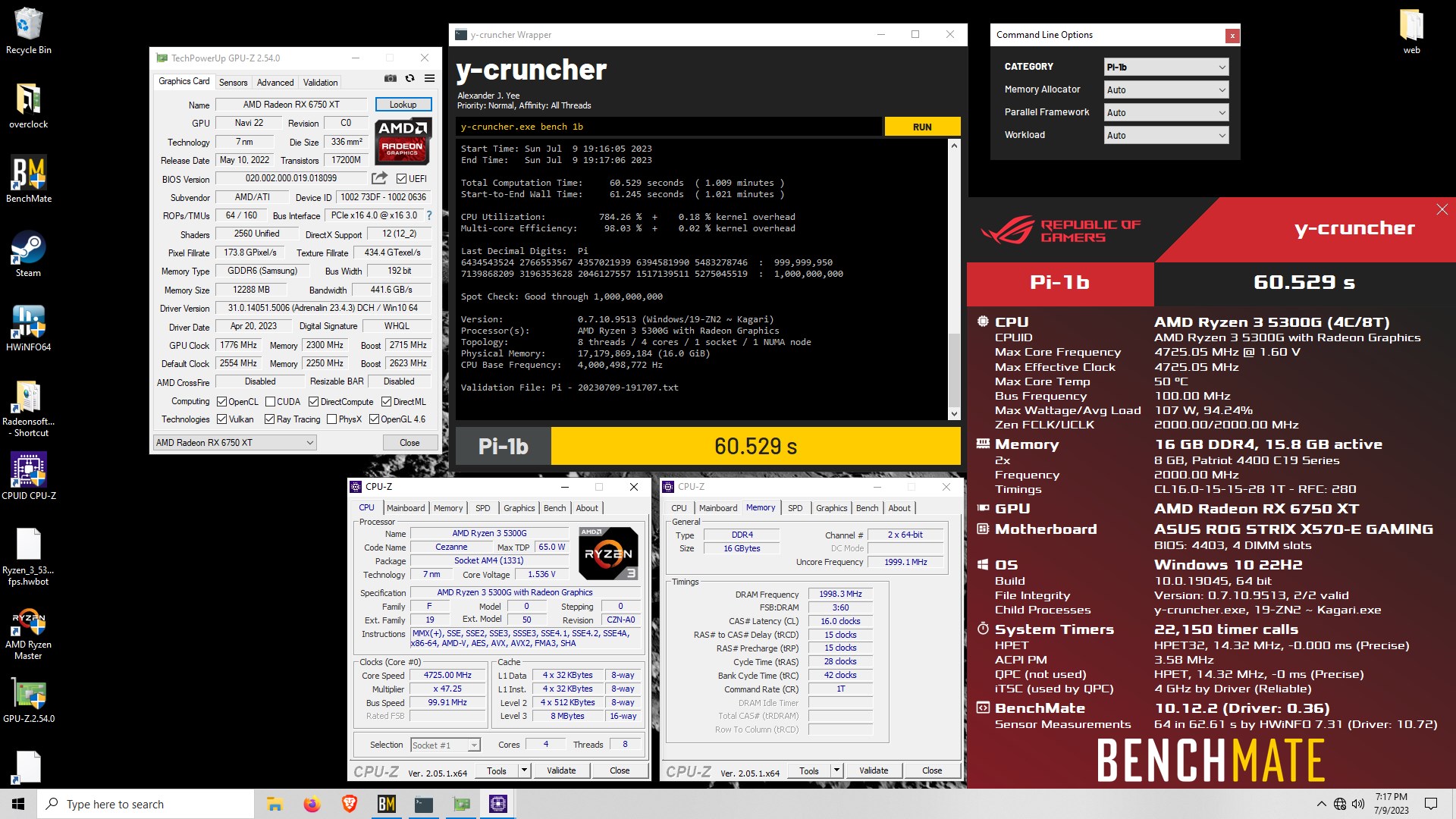
Task: Open Socket #1 selection dropdown in CPU-Z
Action: [445, 745]
